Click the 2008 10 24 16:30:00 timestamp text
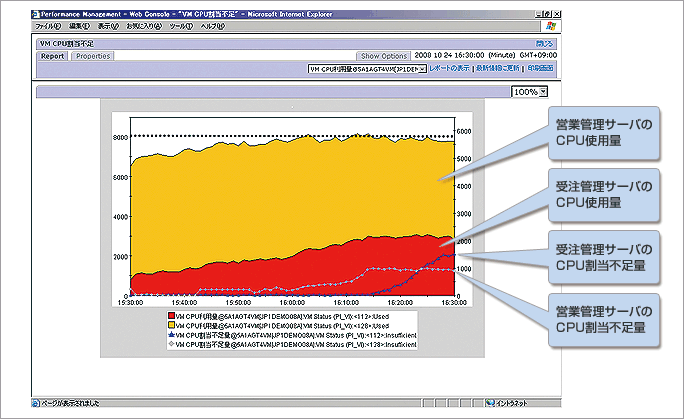684x419 pixels. [449, 55]
